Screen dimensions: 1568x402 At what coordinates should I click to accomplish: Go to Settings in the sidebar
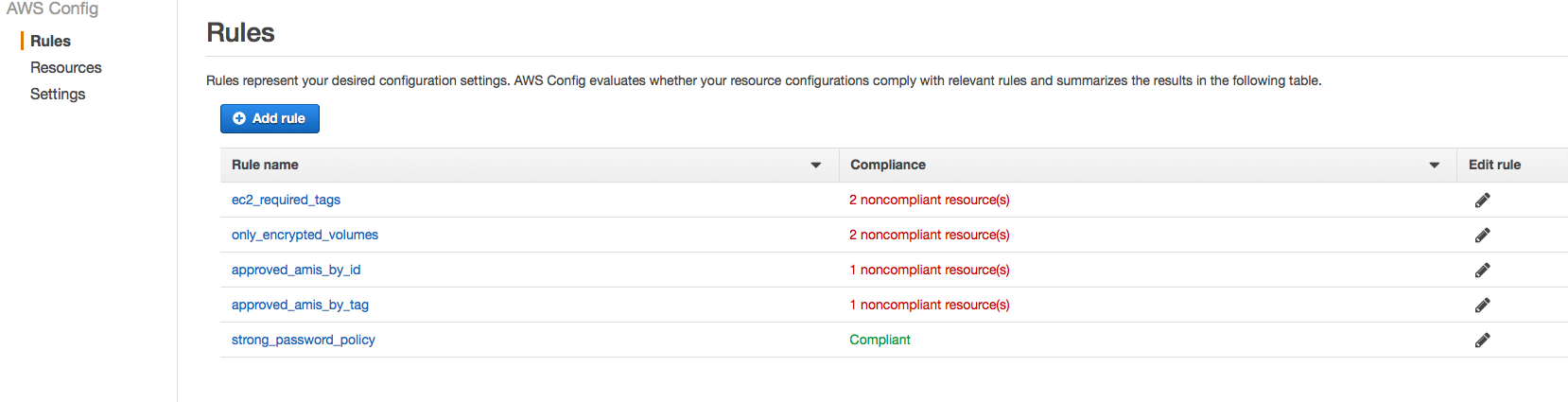pos(58,94)
